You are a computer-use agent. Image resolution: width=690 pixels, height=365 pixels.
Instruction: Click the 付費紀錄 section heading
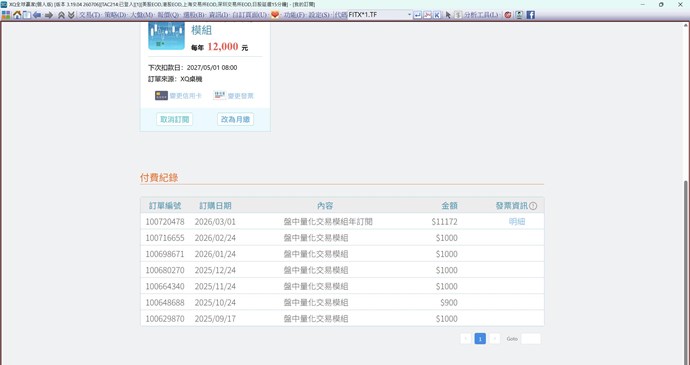point(159,178)
